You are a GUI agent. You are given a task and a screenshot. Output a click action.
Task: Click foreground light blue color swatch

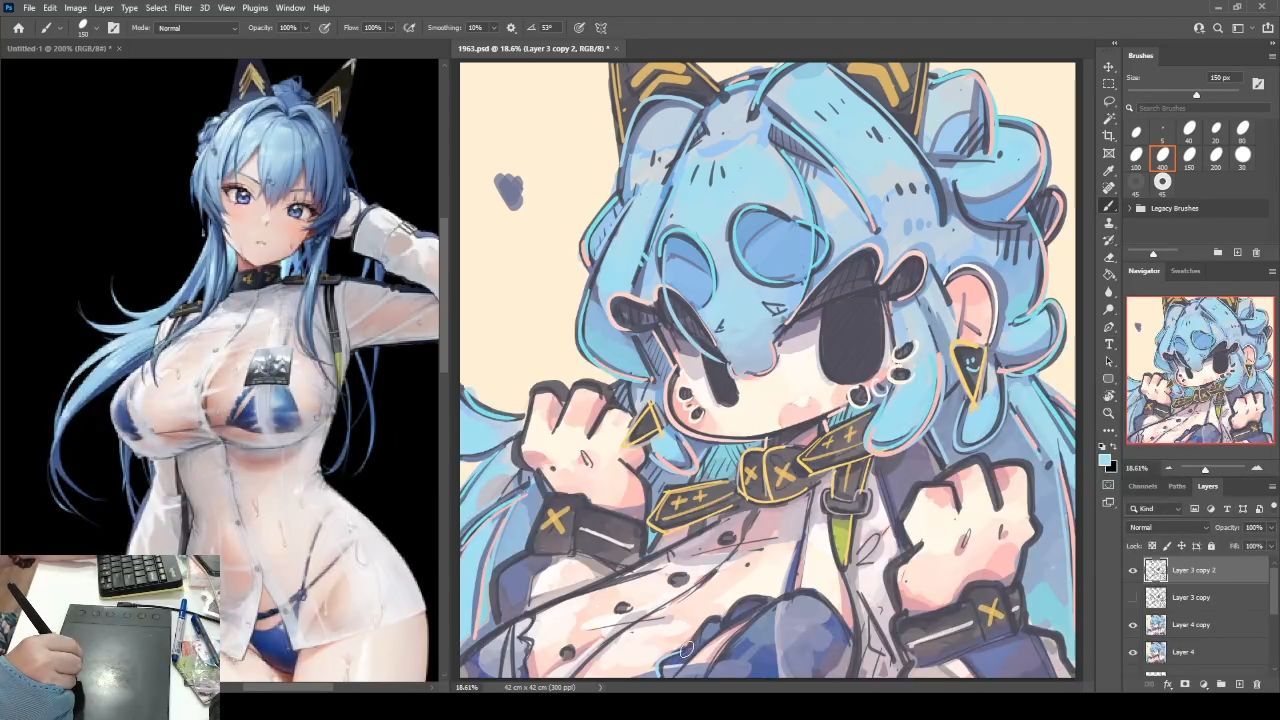tap(1104, 461)
